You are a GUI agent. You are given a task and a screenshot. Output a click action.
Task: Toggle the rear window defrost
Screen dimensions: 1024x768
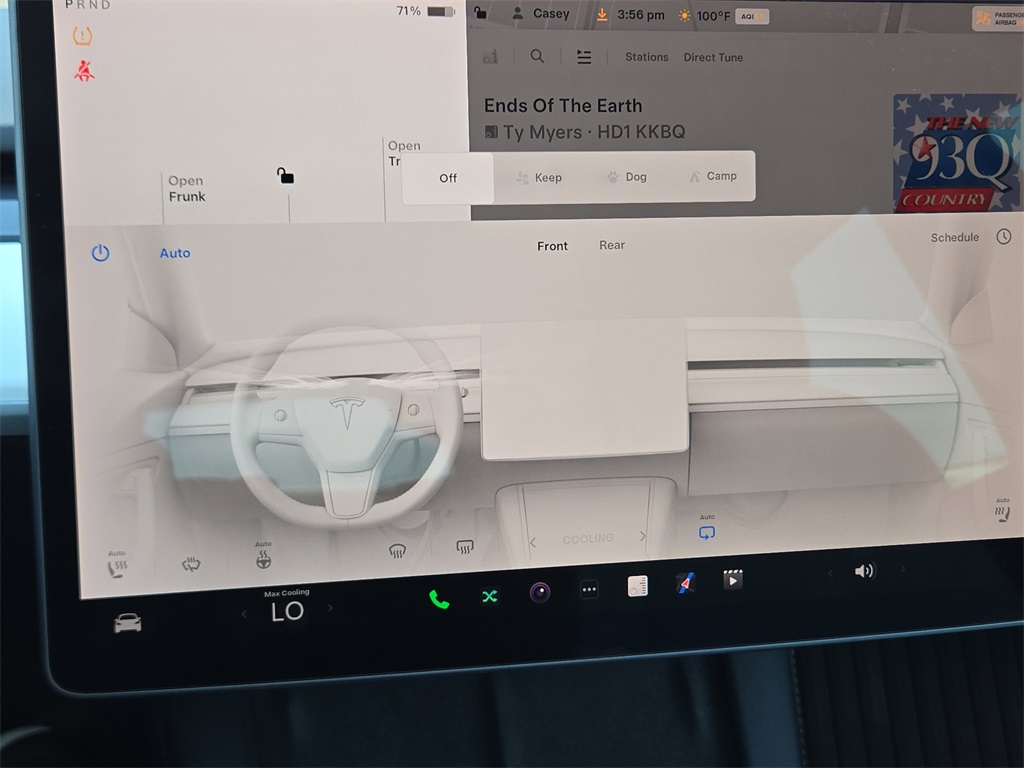(464, 546)
